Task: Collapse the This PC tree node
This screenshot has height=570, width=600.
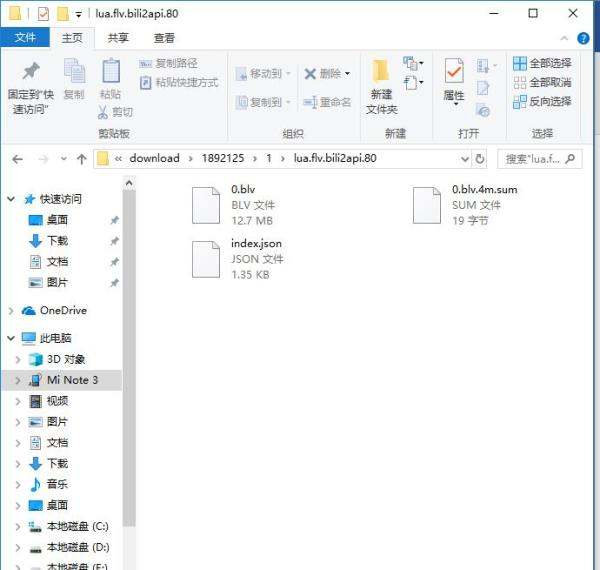Action: point(11,338)
